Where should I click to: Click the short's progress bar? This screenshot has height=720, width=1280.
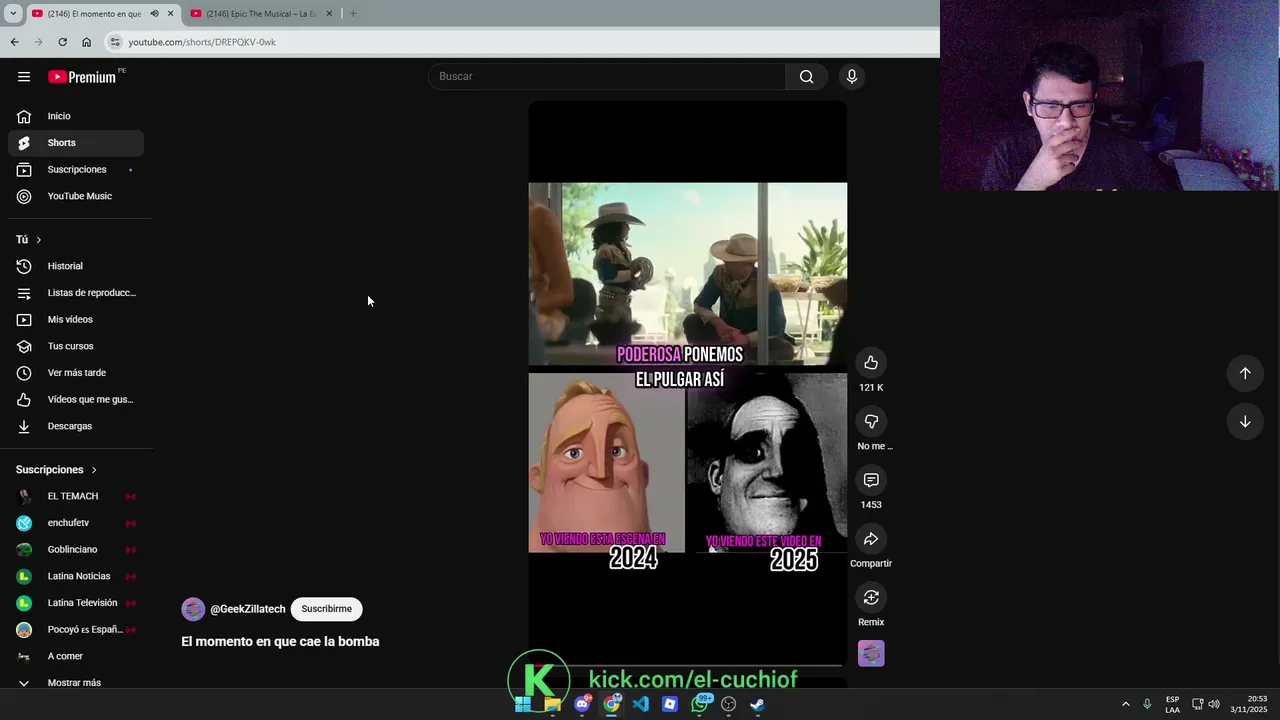688,665
